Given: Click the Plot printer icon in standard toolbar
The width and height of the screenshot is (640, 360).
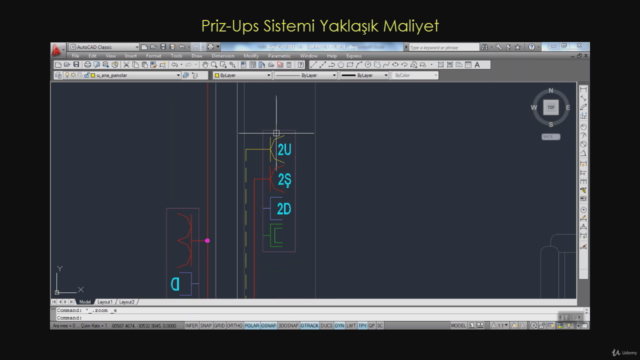Looking at the screenshot, I should pos(87,65).
